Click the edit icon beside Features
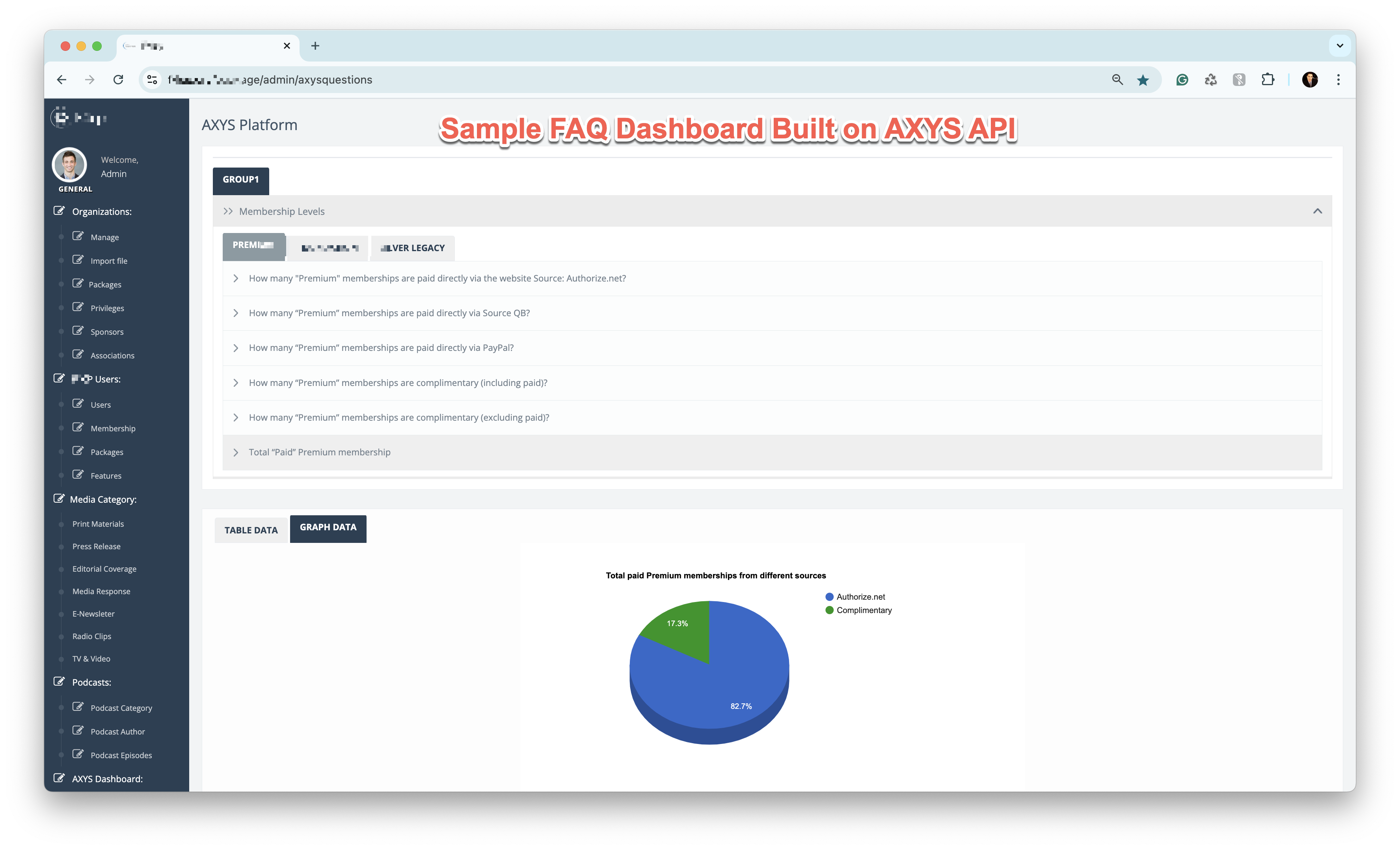1400x850 pixels. [x=78, y=474]
